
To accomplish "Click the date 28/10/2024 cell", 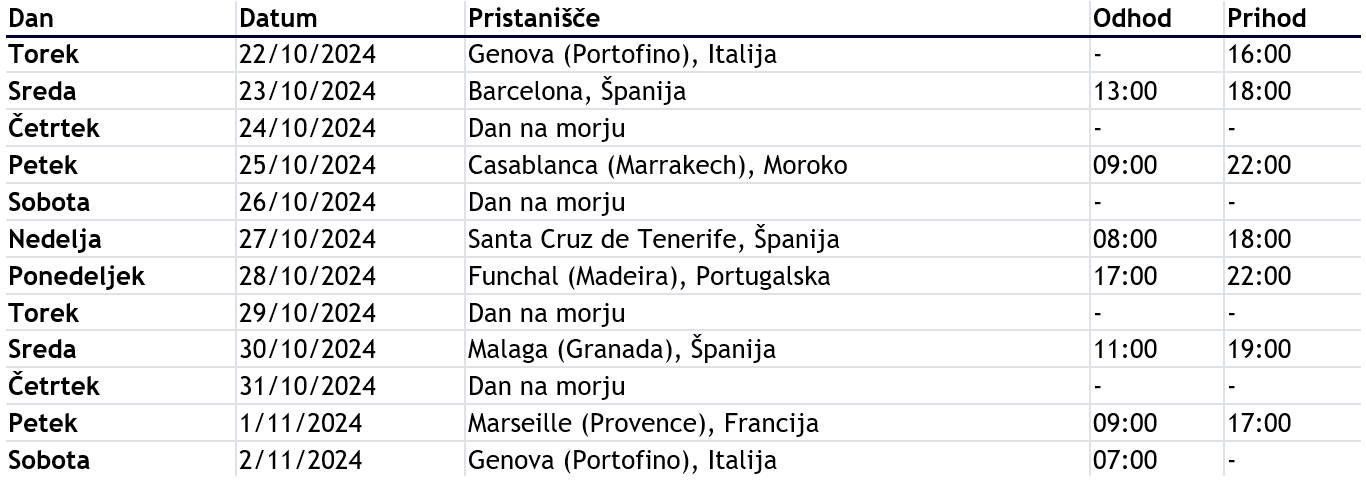I will (x=308, y=276).
